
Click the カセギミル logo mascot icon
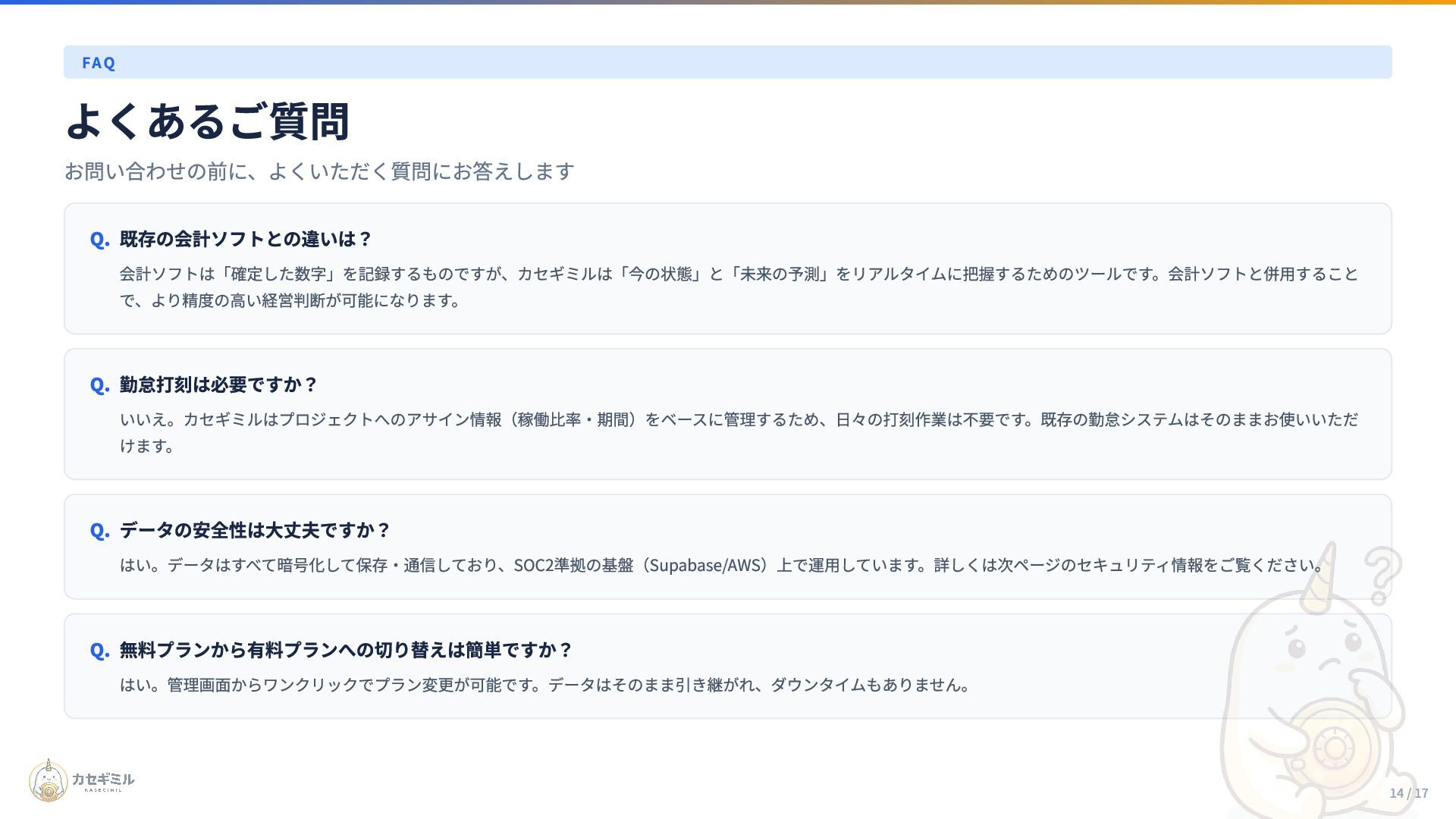[x=49, y=781]
